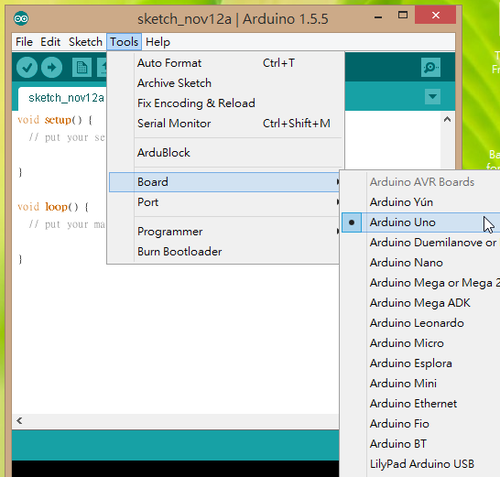The width and height of the screenshot is (500, 477).
Task: Select the Arduino Uno board option
Action: [421, 222]
